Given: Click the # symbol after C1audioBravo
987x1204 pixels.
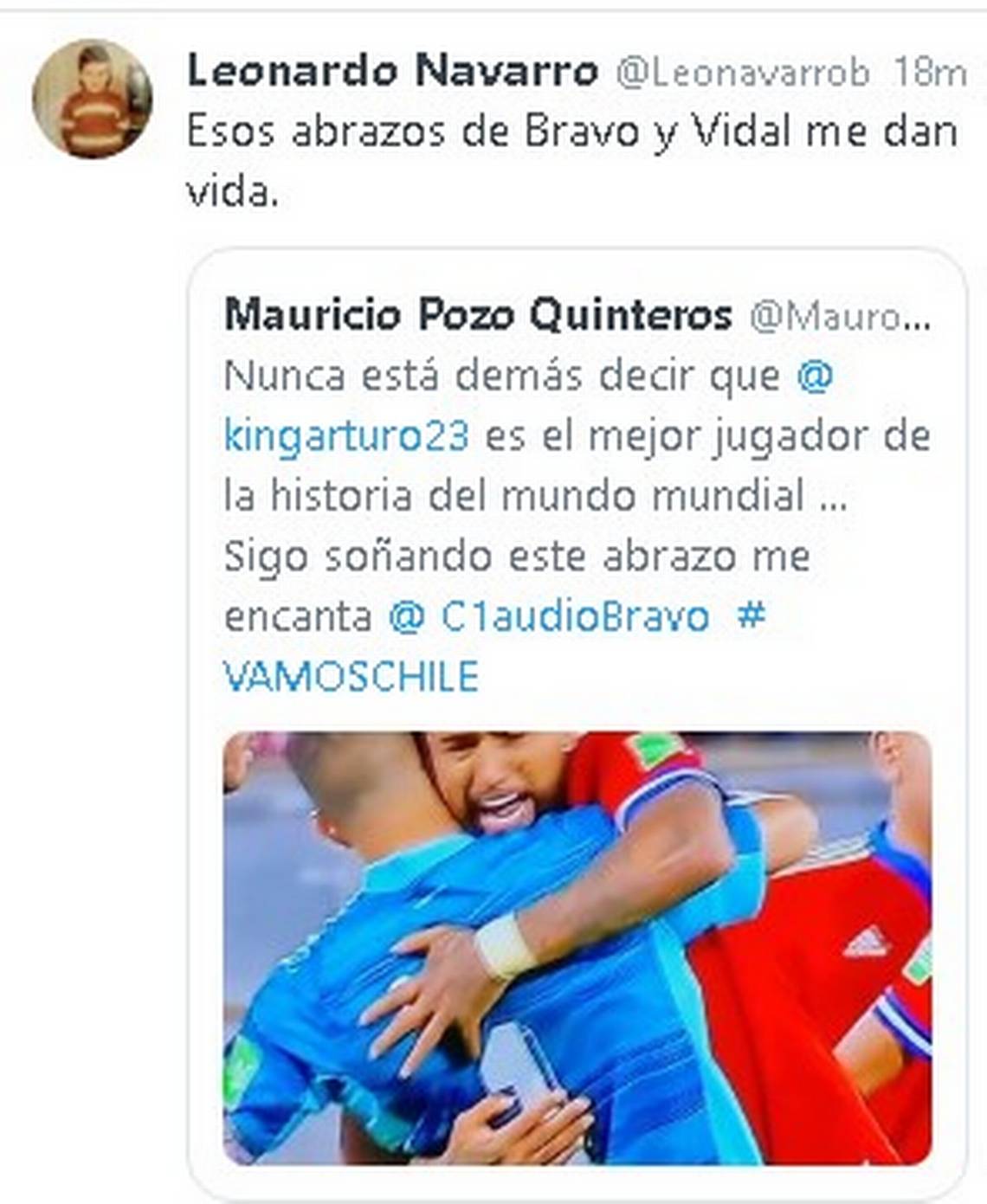Looking at the screenshot, I should [751, 616].
